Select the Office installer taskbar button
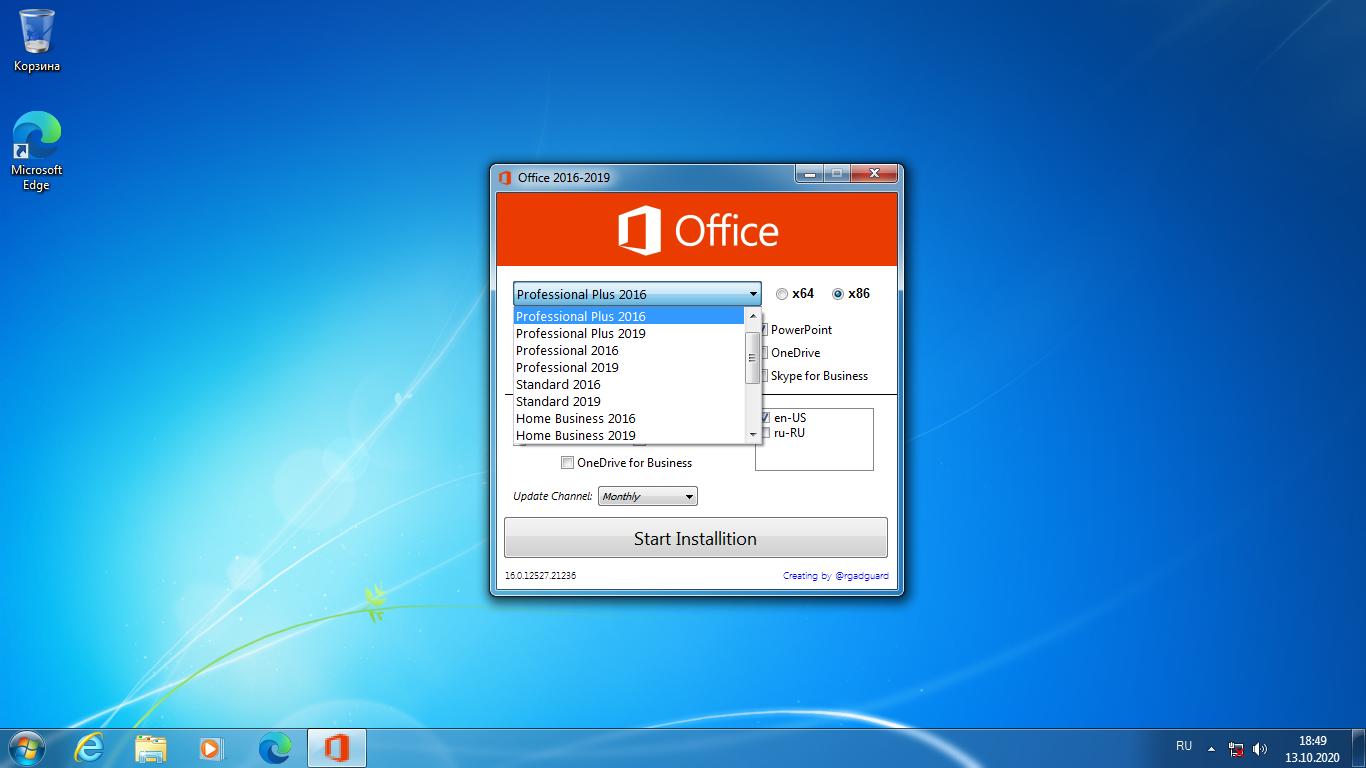This screenshot has height=768, width=1366. (337, 747)
